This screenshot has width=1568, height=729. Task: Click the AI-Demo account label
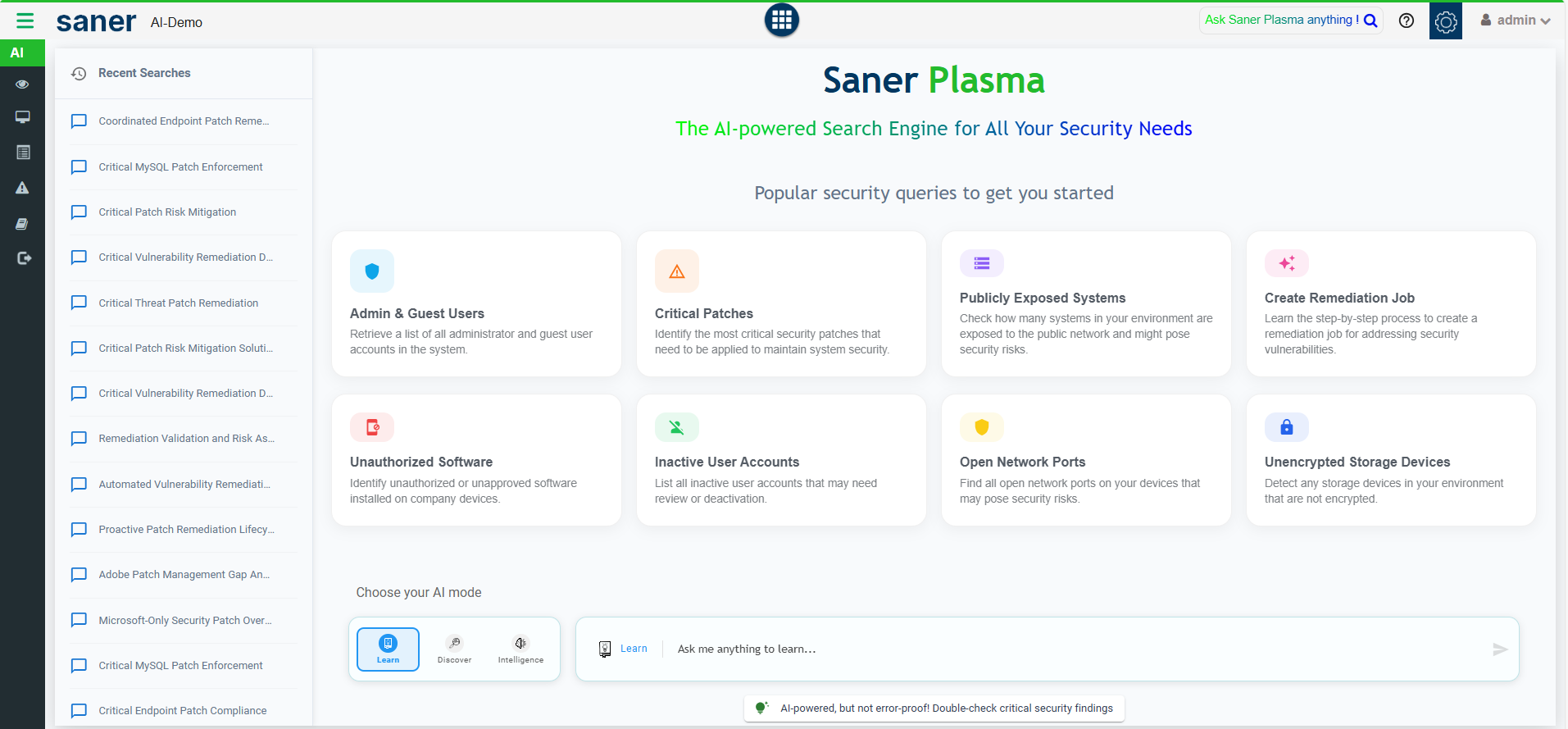coord(176,23)
